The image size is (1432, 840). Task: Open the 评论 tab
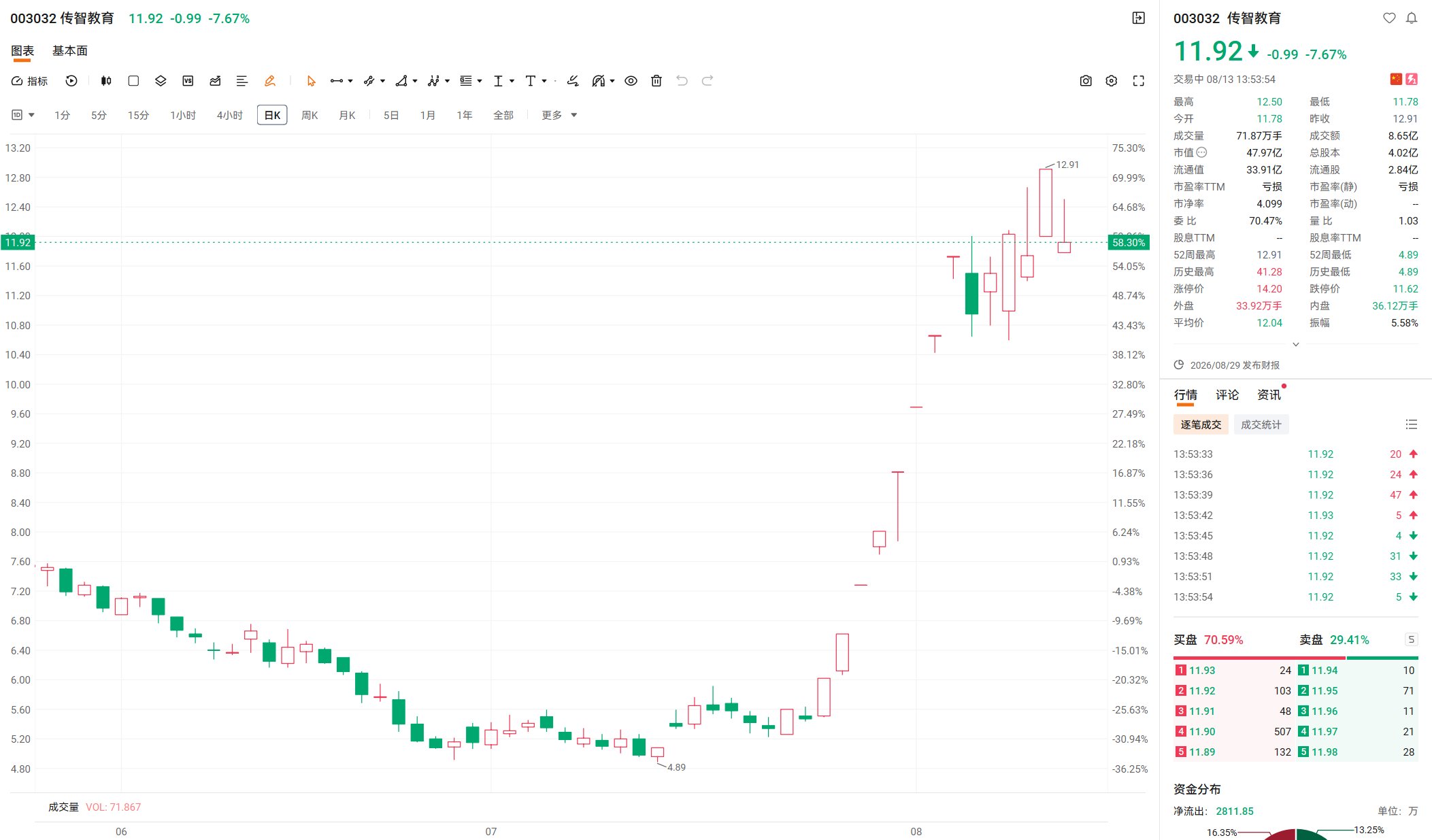[x=1227, y=395]
